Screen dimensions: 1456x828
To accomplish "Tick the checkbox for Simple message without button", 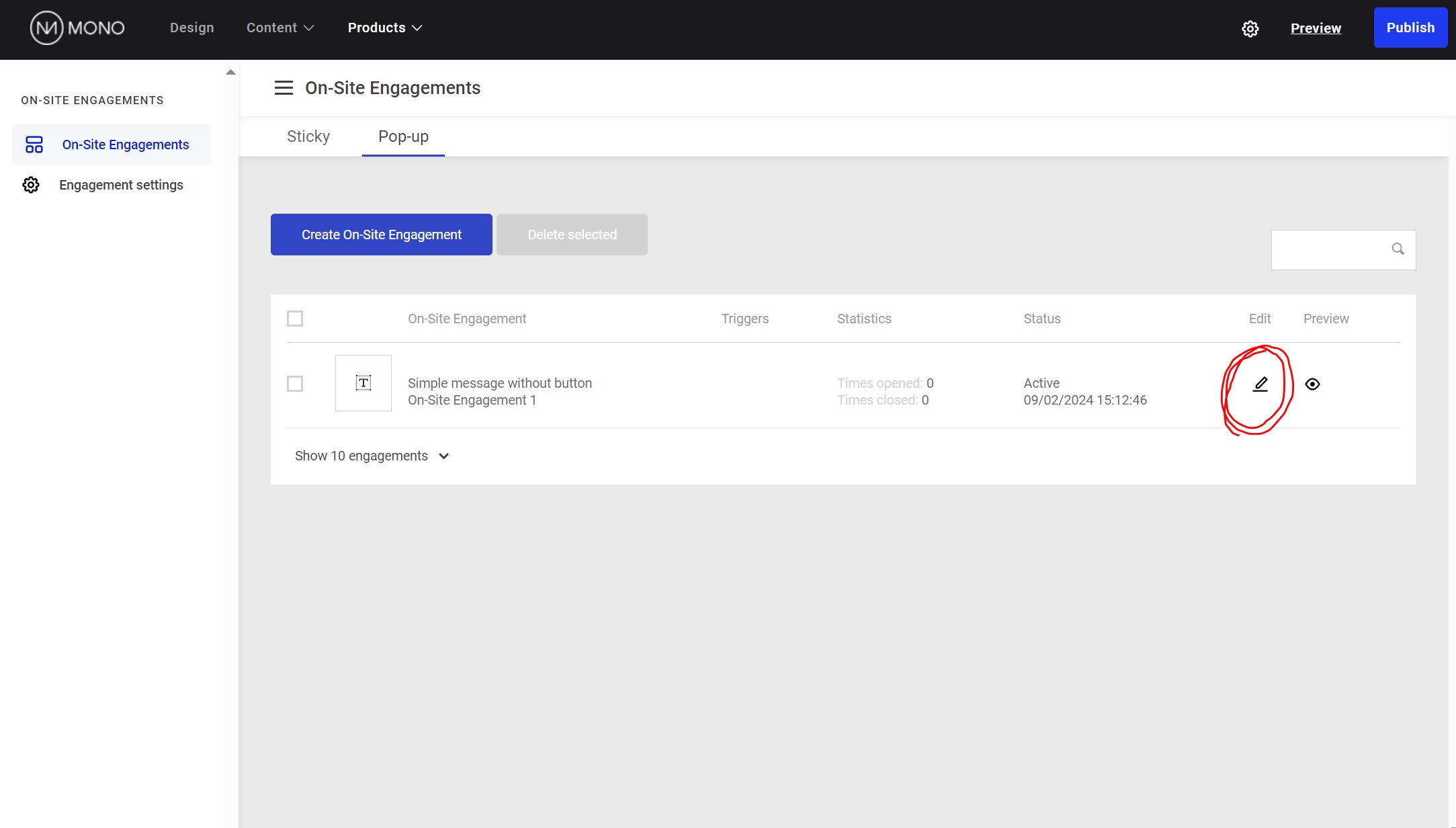I will [x=295, y=384].
